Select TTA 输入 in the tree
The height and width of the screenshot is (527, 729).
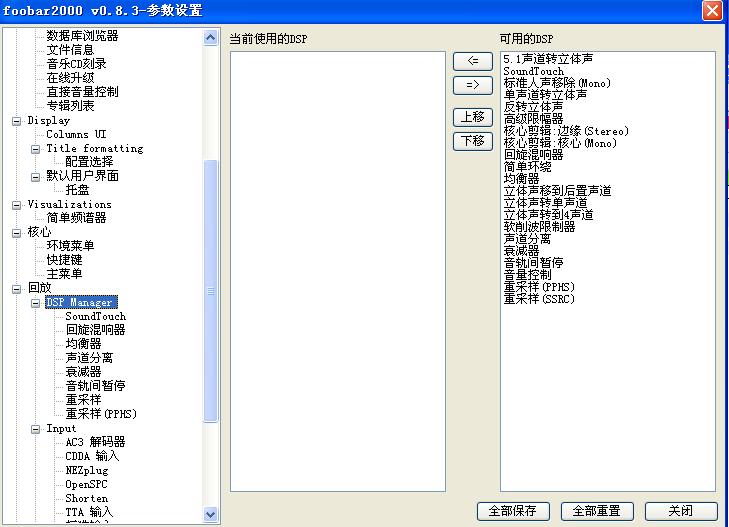pyautogui.click(x=89, y=512)
